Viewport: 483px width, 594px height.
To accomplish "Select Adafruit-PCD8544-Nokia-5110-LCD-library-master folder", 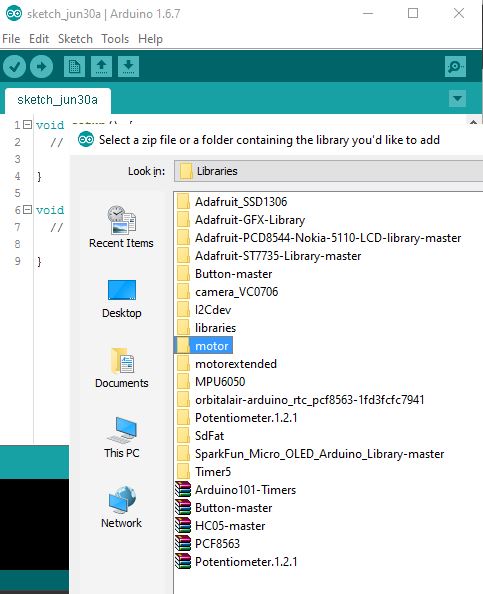I will click(319, 238).
